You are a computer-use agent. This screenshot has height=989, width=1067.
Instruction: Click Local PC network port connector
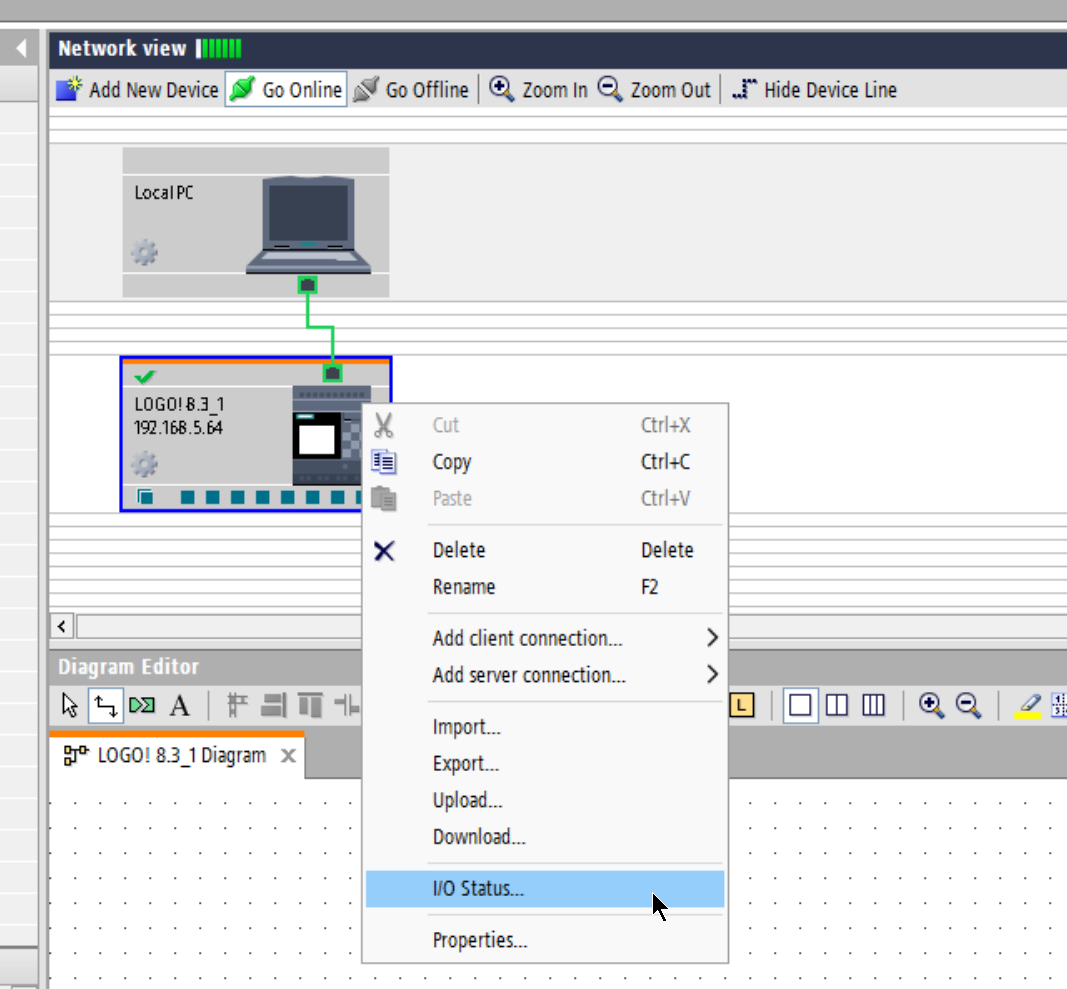308,285
